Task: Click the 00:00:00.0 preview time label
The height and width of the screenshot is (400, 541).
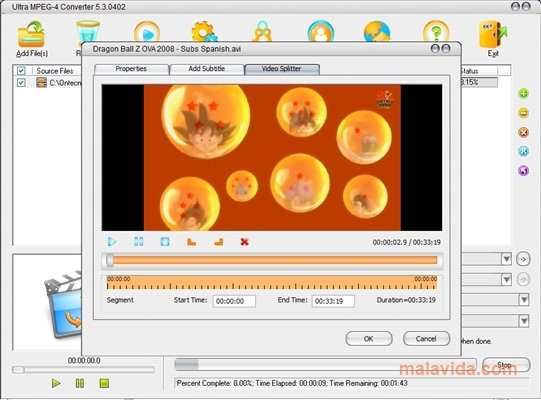Action: pos(84,360)
